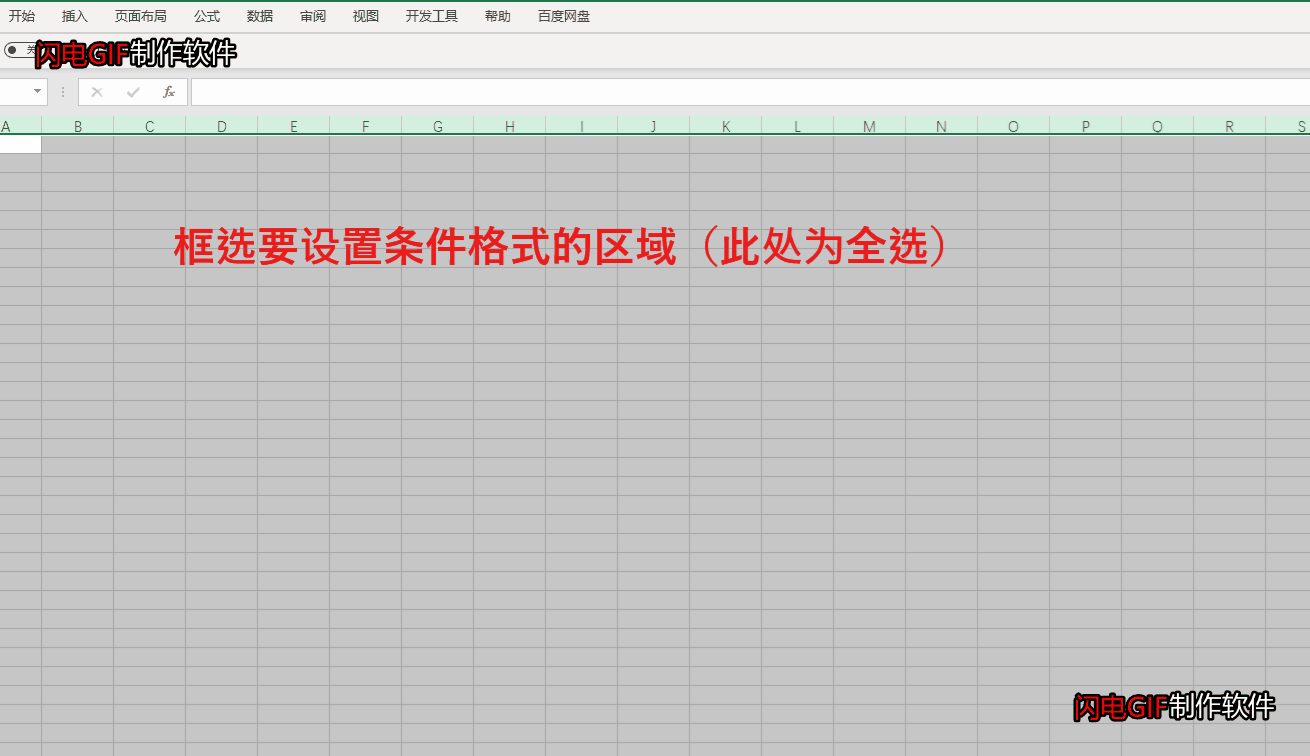Select column B header
This screenshot has height=756, width=1310.
[x=78, y=126]
